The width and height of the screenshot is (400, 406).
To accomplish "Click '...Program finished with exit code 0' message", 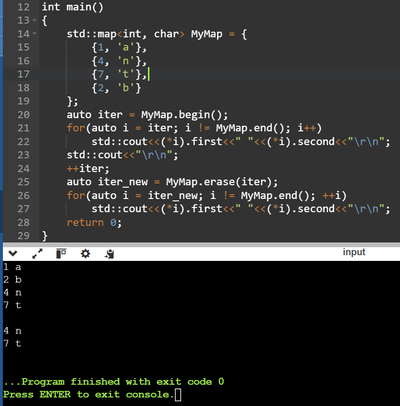I will (x=114, y=382).
